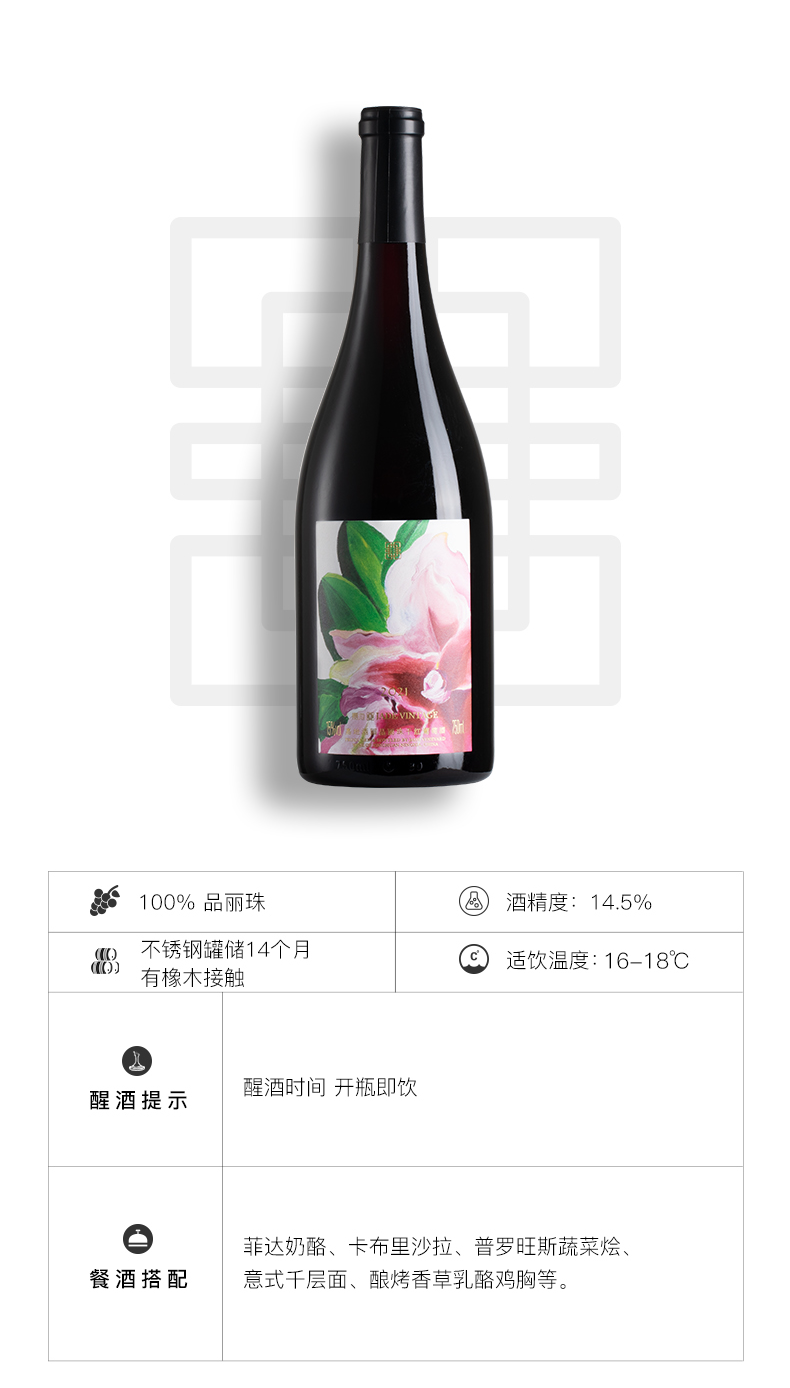Click the grape cluster icon
This screenshot has height=1388, width=790.
pos(105,901)
